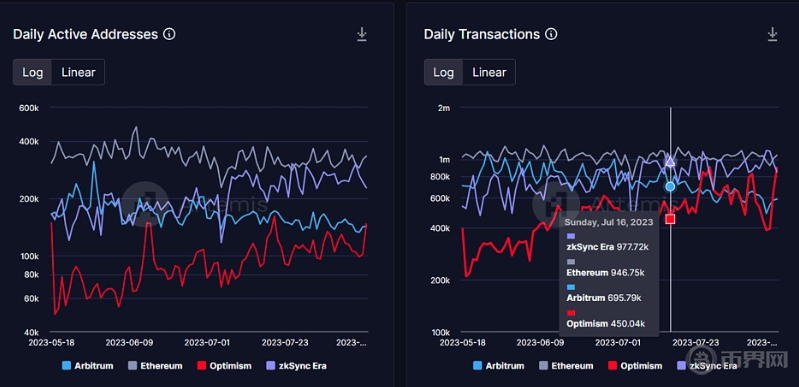Toggle Arbitrum series in Active Addresses legend
The image size is (799, 387).
click(88, 366)
